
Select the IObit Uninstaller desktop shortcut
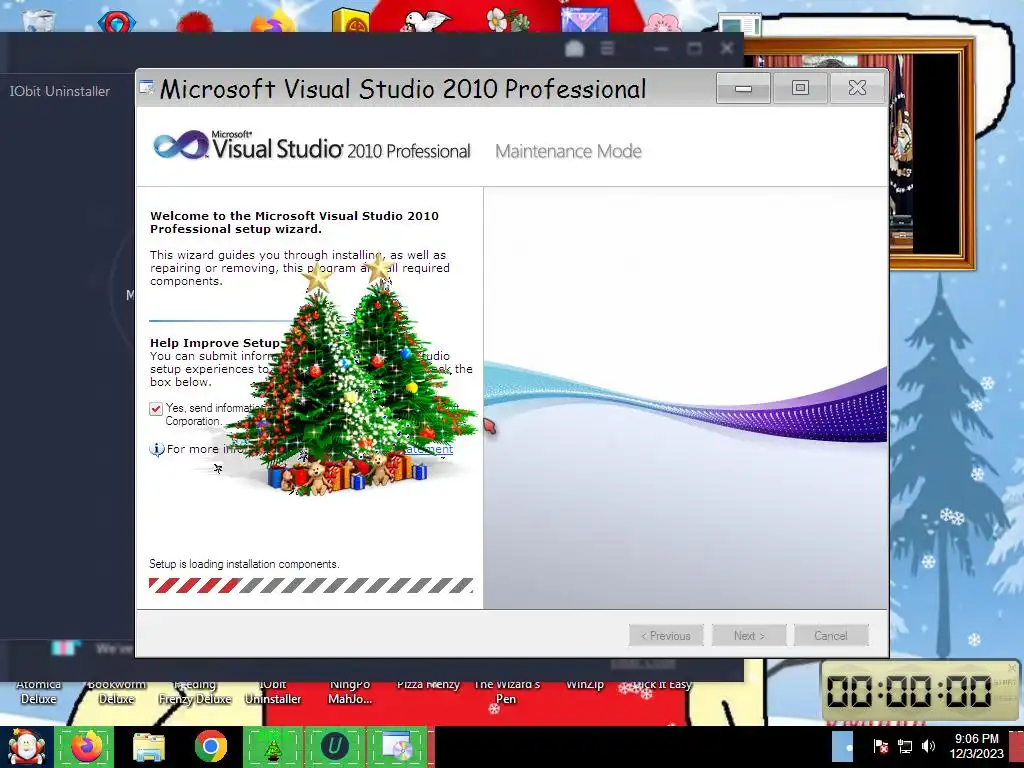pos(273,692)
